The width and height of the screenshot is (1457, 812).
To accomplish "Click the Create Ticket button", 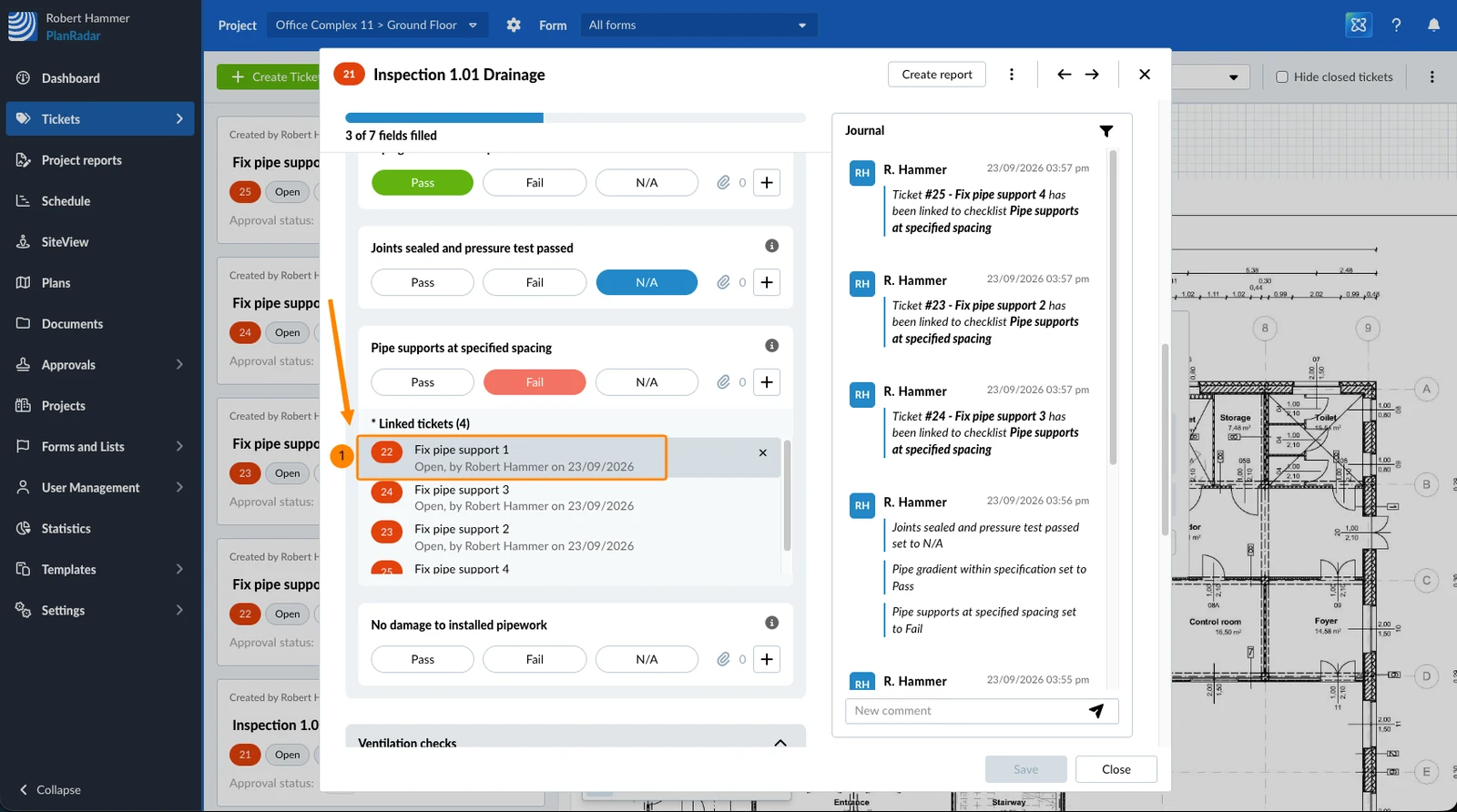I will (270, 77).
